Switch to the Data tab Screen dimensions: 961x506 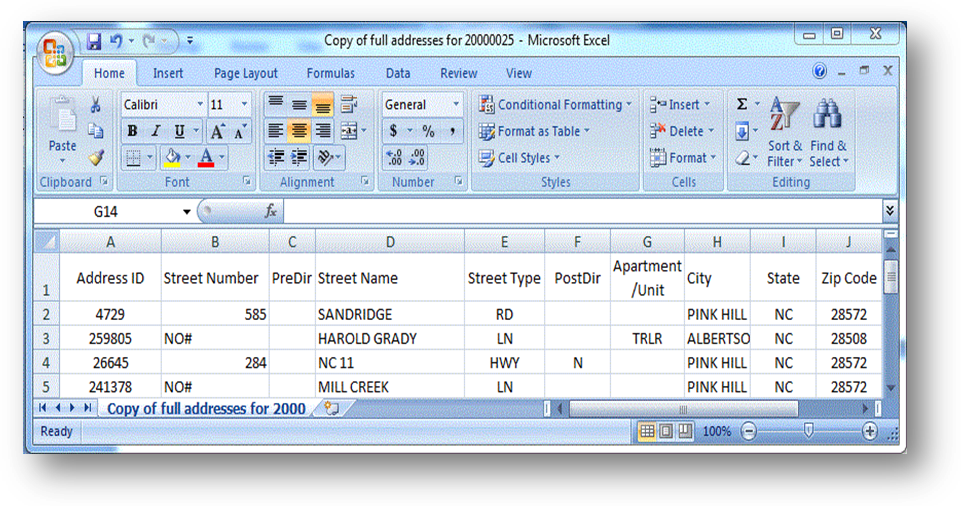pos(398,73)
